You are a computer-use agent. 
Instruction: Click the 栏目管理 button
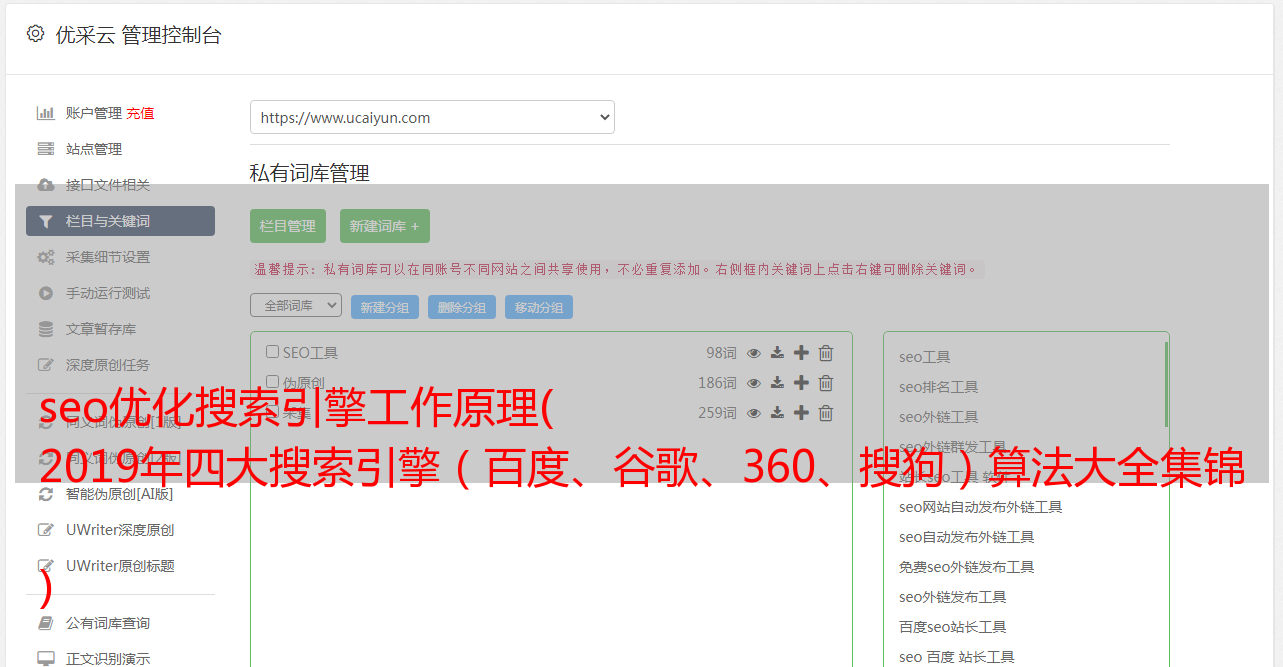288,226
